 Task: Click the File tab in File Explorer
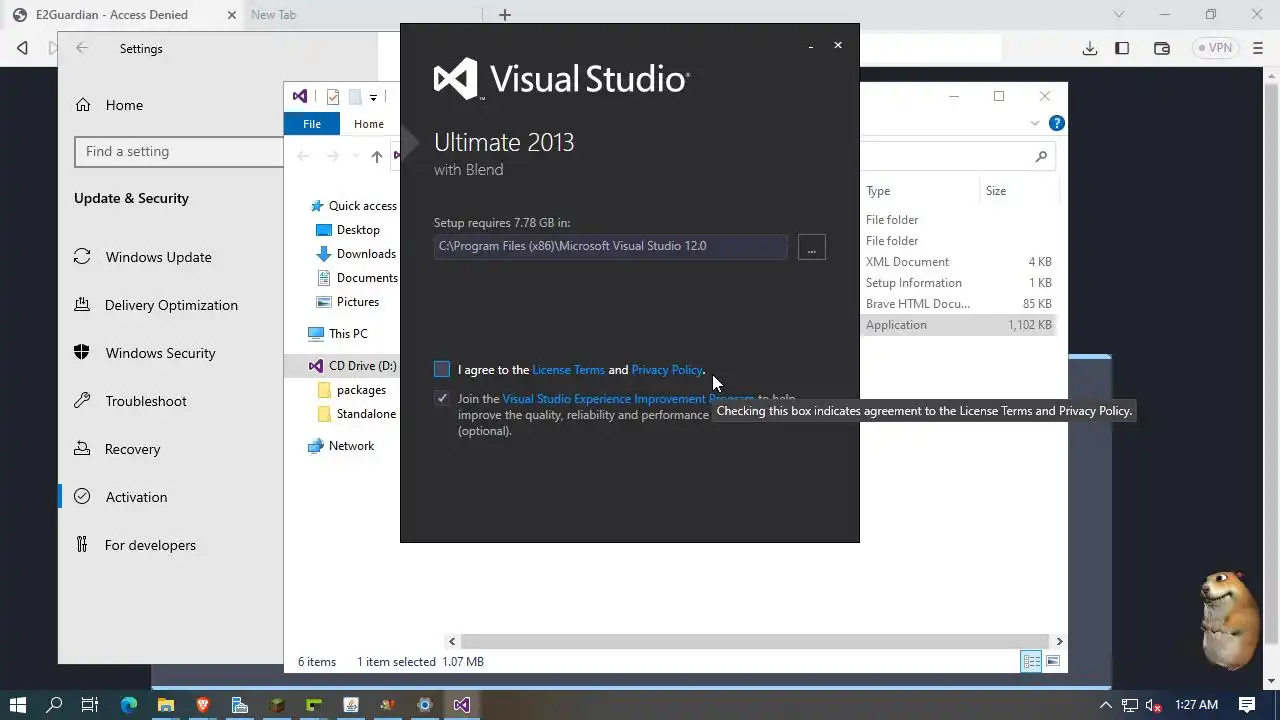312,124
